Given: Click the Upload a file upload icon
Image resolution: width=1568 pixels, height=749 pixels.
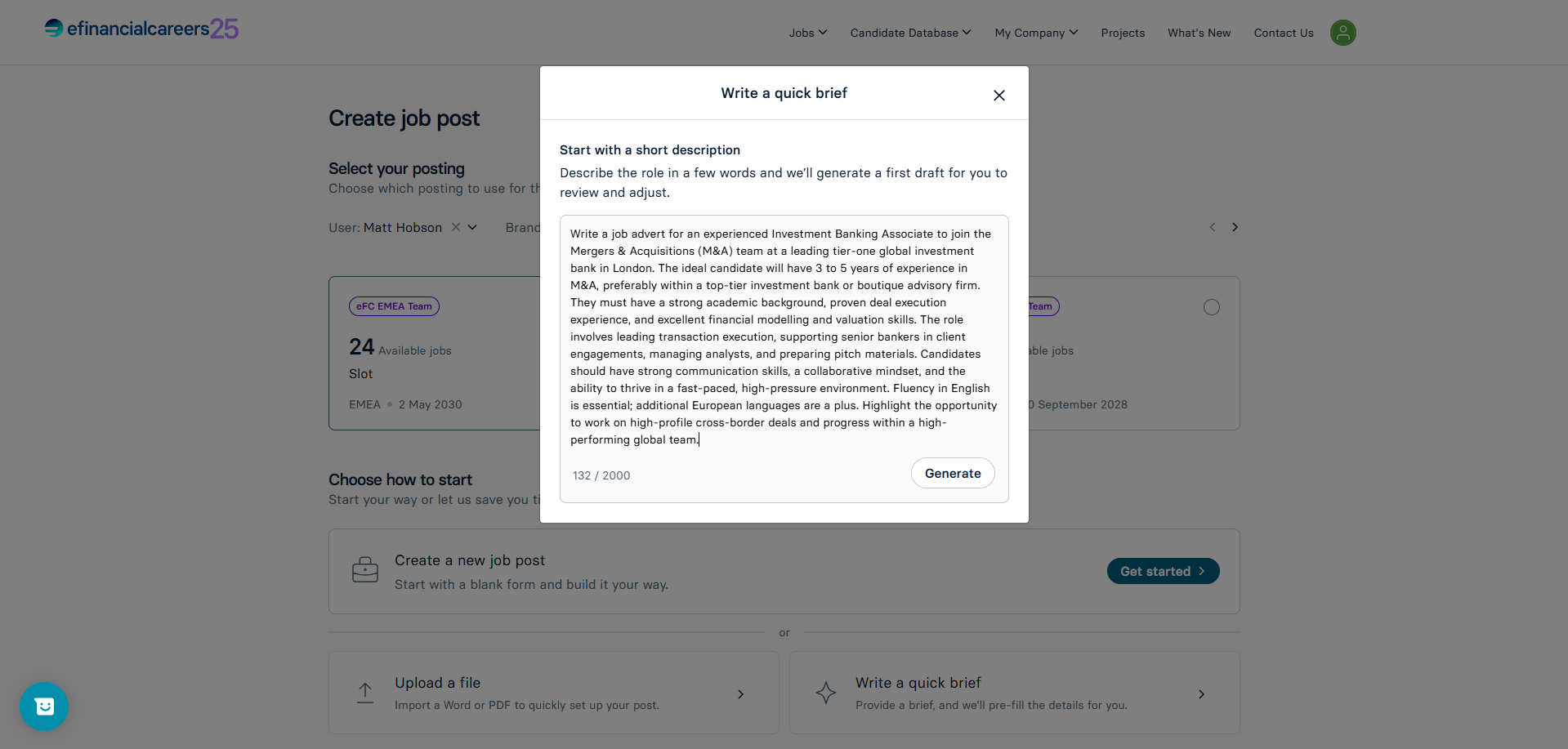Looking at the screenshot, I should click(x=365, y=693).
